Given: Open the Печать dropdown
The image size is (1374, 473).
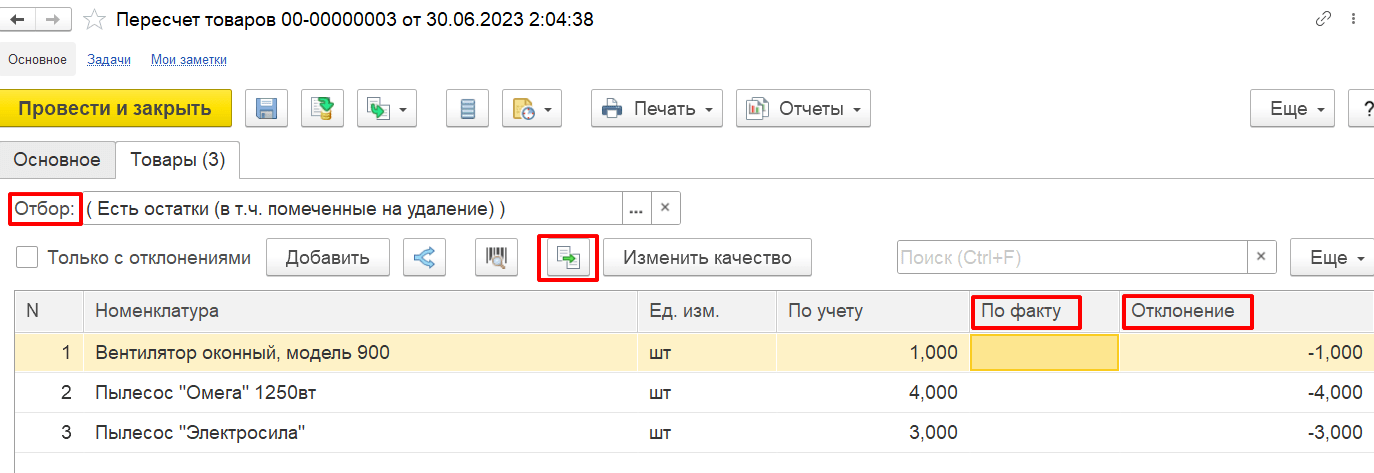Looking at the screenshot, I should [657, 109].
